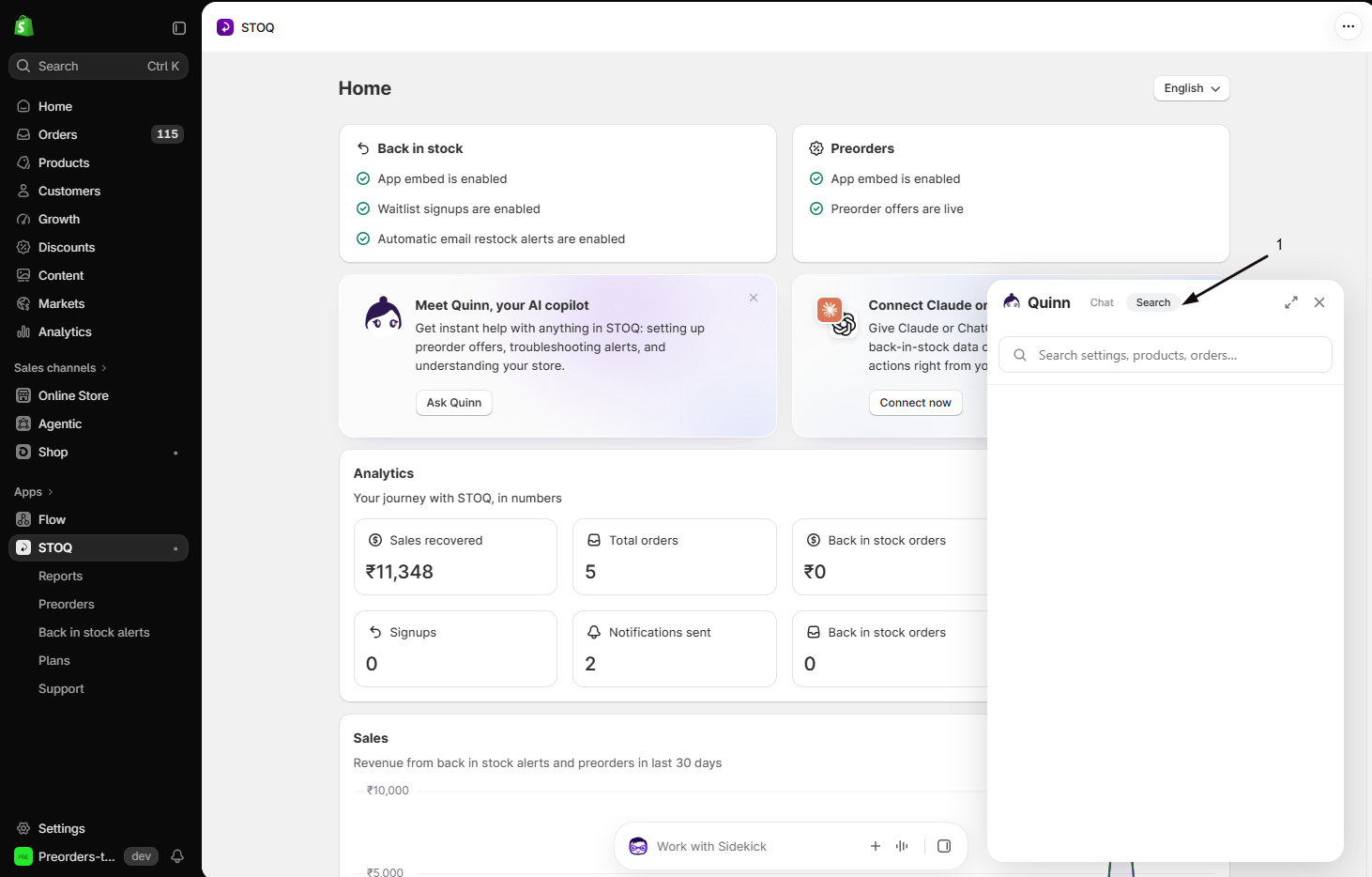Image resolution: width=1372 pixels, height=877 pixels.
Task: Select the Search tab in Quinn
Action: (1153, 302)
